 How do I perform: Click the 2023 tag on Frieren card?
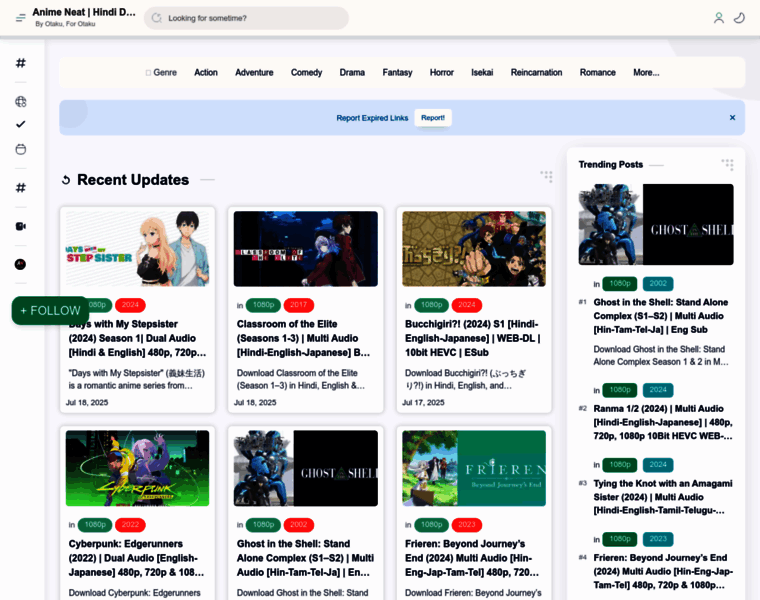[x=467, y=524]
